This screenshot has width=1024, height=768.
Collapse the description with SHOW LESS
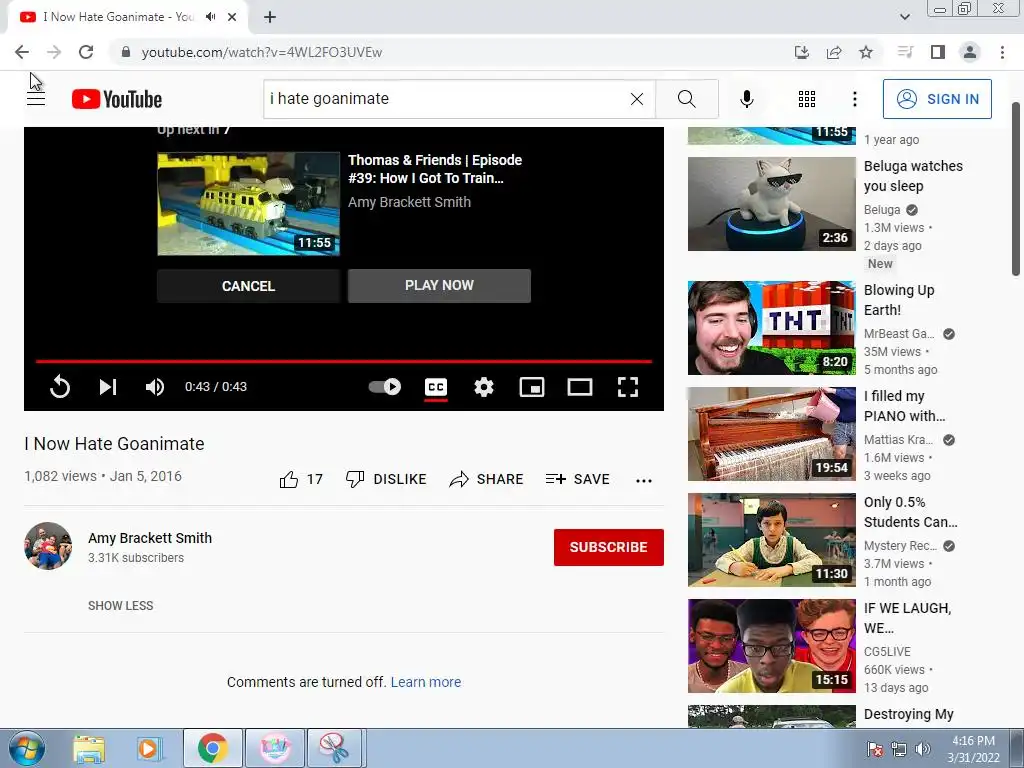coord(121,605)
